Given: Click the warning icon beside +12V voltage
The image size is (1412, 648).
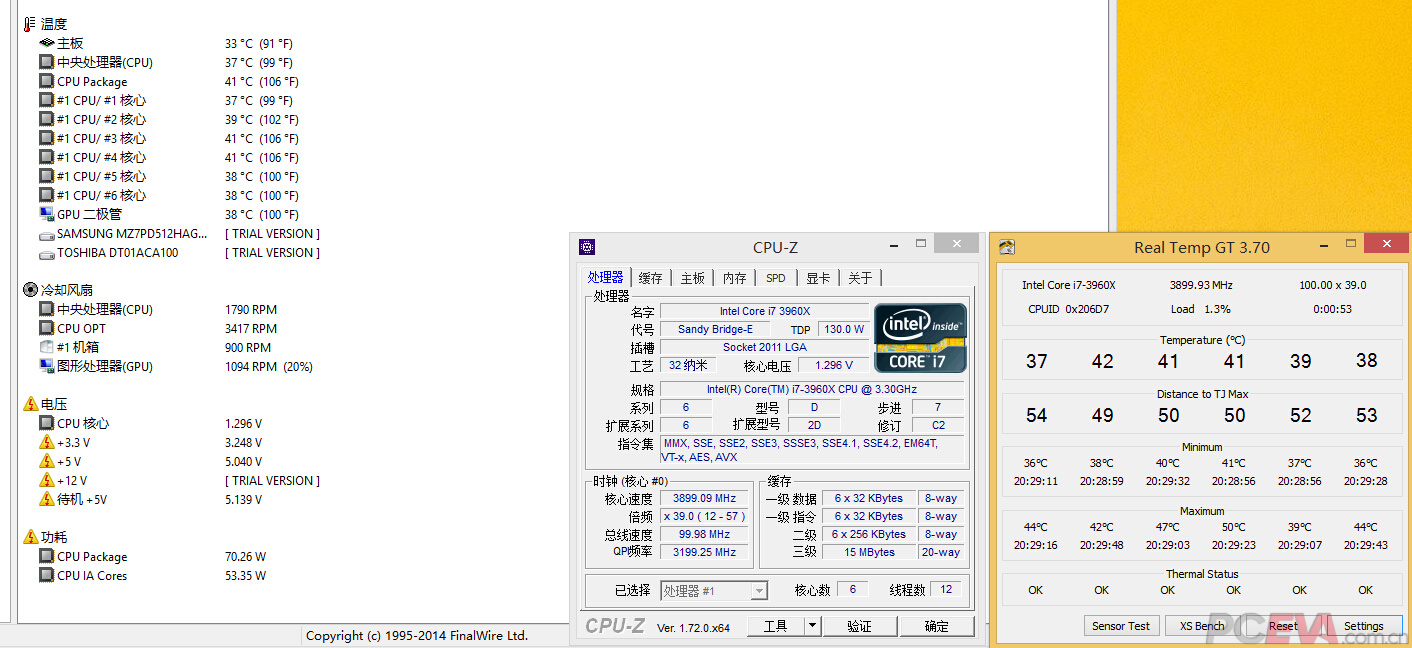Looking at the screenshot, I should [46, 480].
